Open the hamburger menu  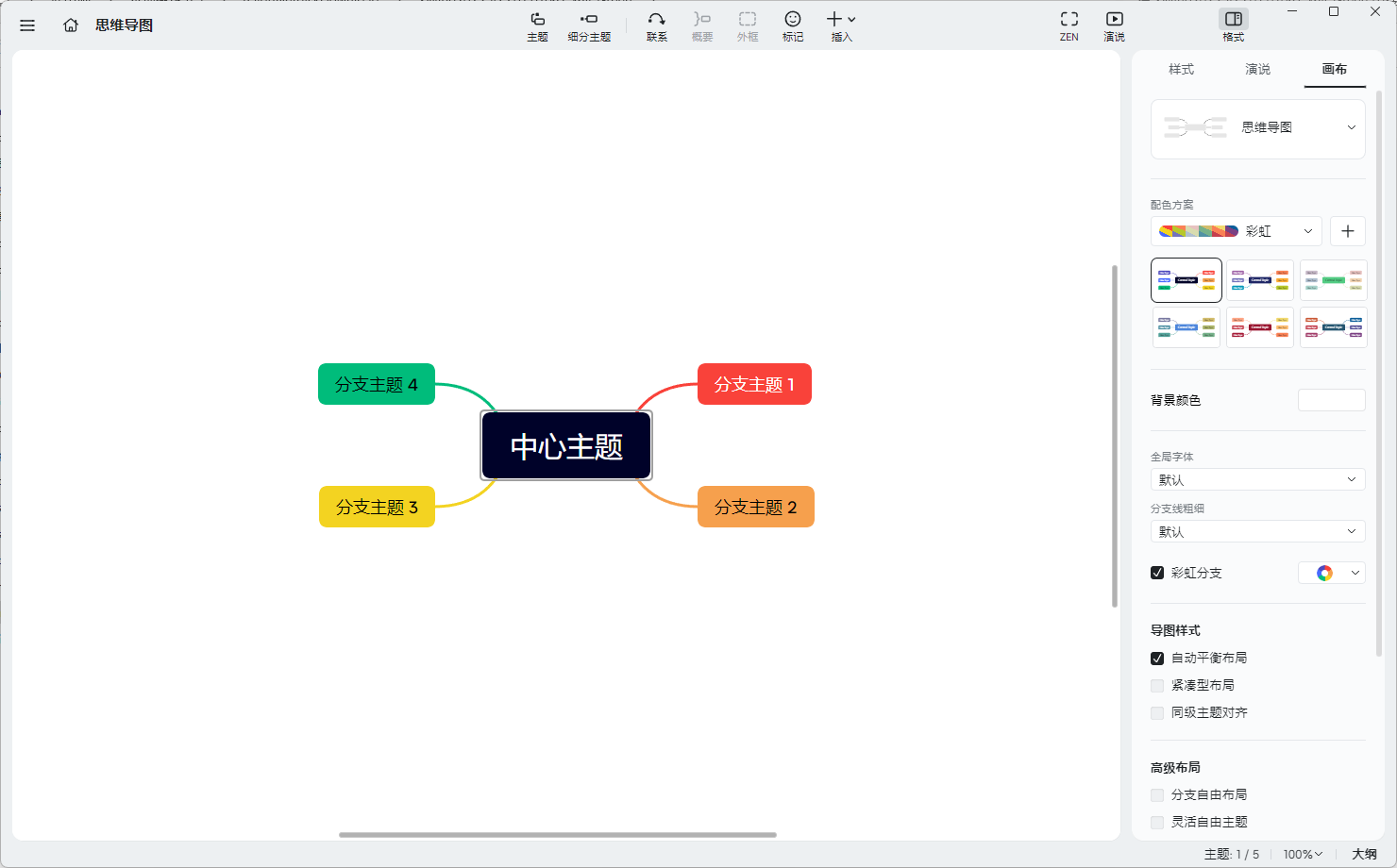(27, 25)
